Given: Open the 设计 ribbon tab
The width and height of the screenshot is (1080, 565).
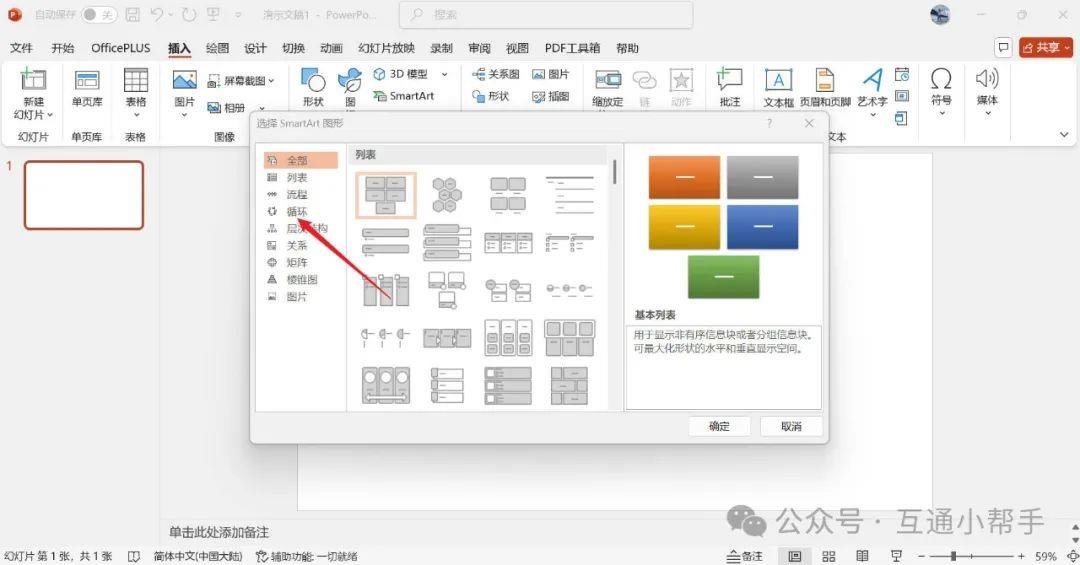Looking at the screenshot, I should pos(255,48).
